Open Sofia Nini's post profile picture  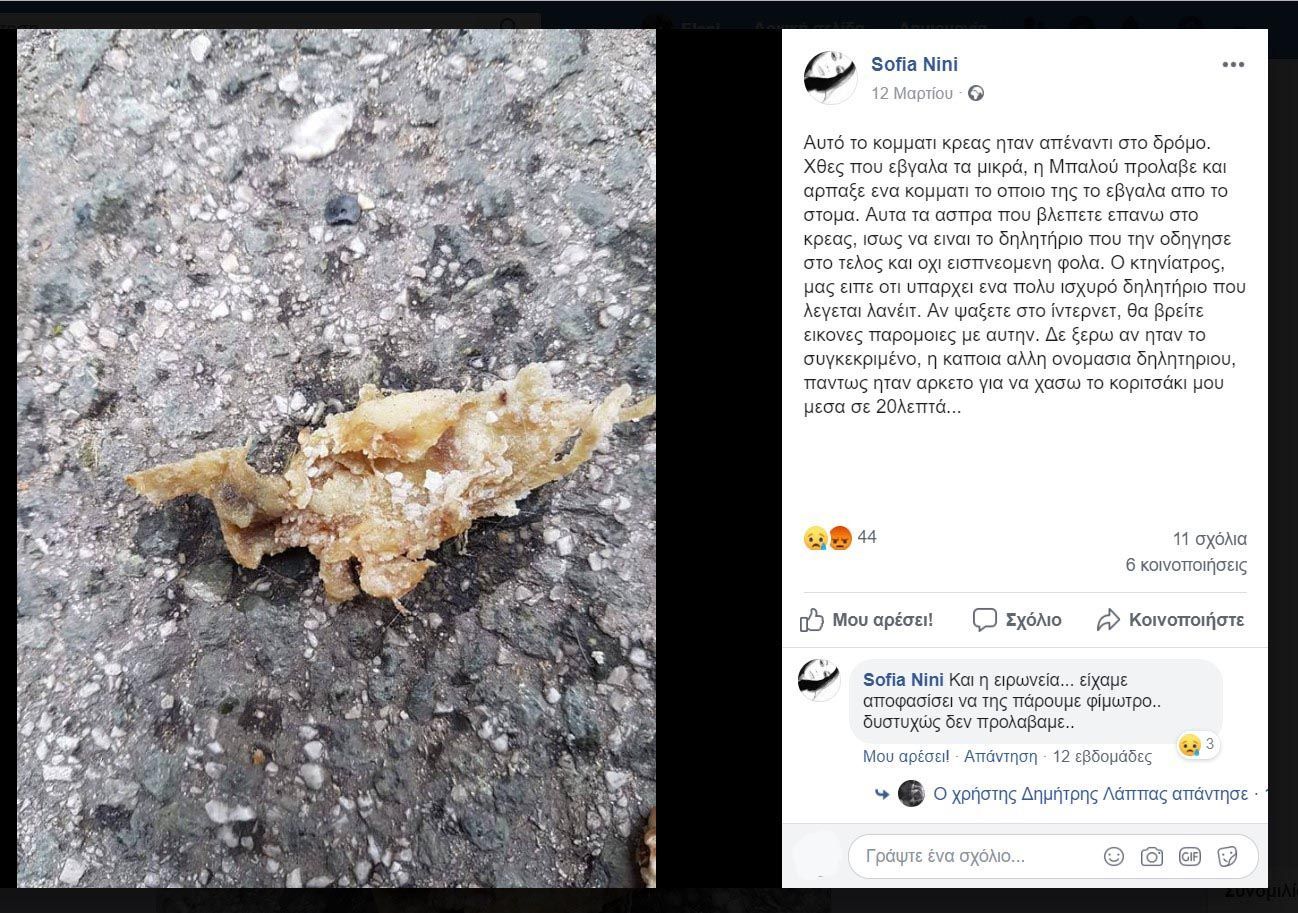coord(830,77)
